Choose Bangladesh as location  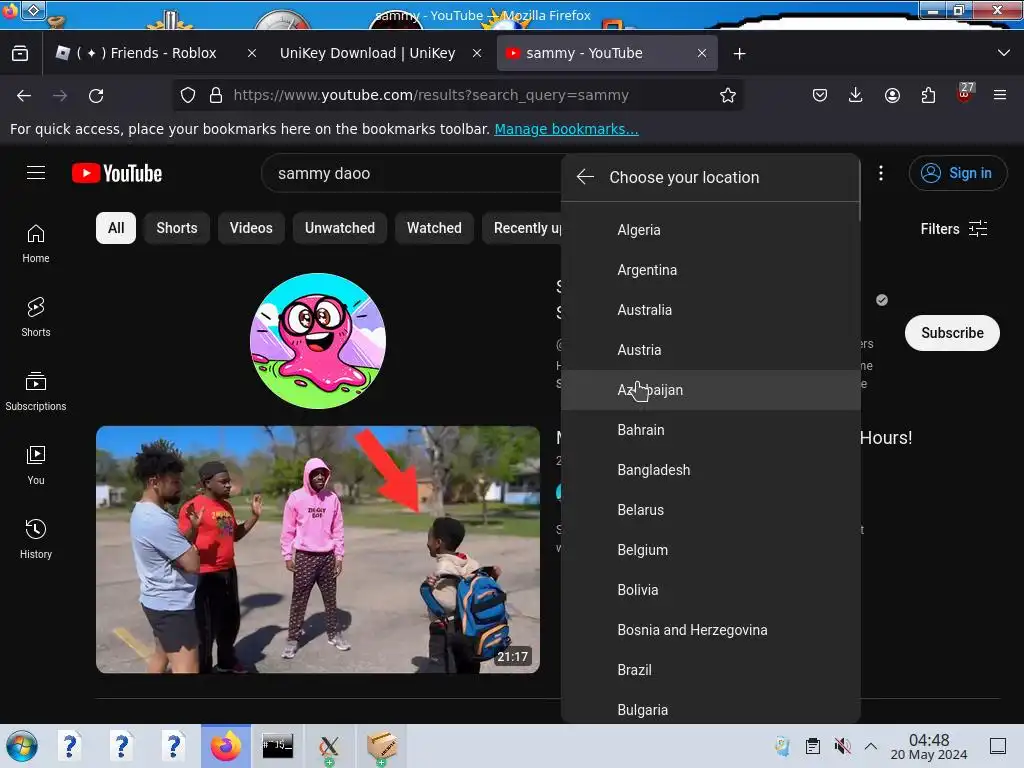point(711,470)
